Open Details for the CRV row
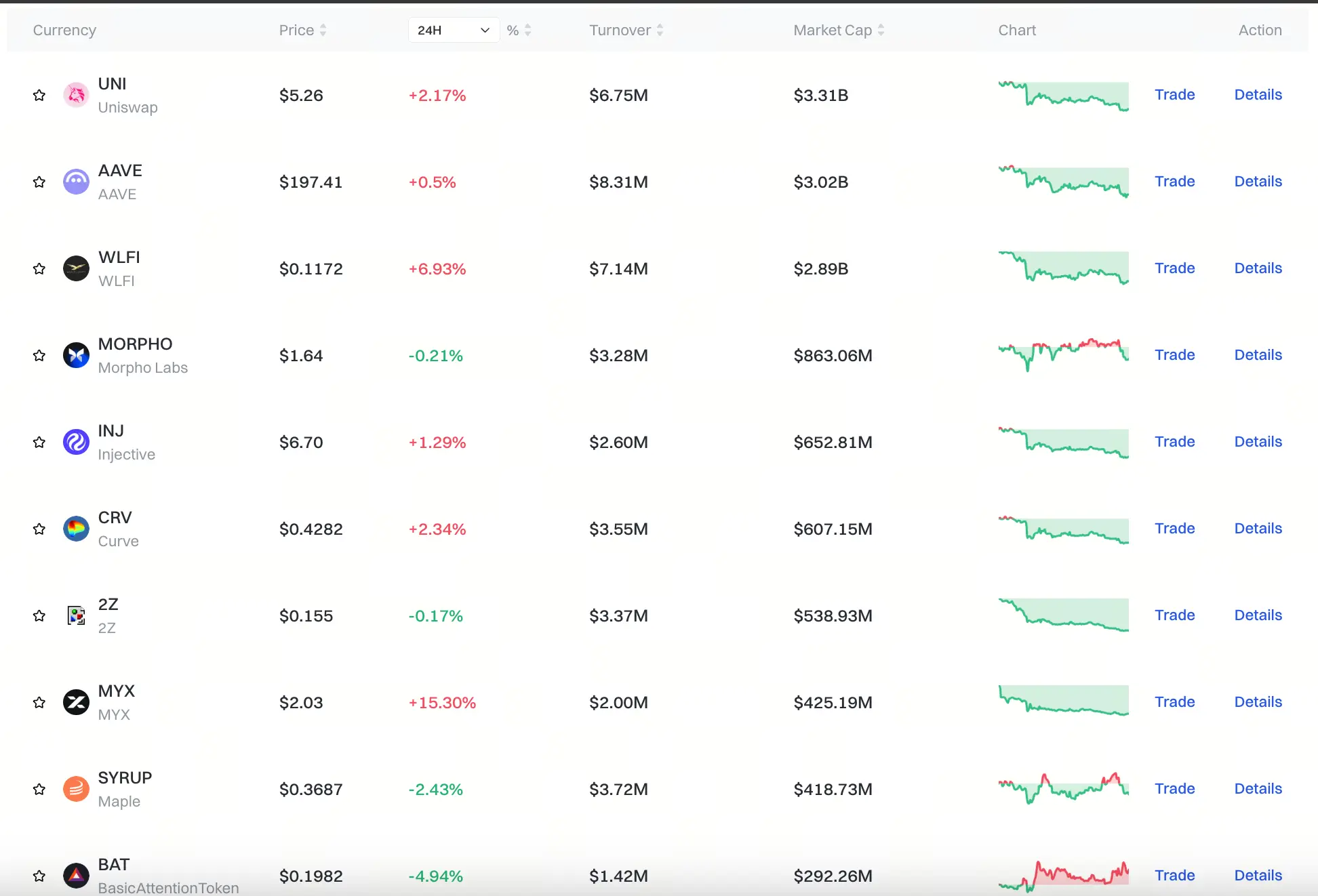The height and width of the screenshot is (896, 1318). (x=1258, y=529)
